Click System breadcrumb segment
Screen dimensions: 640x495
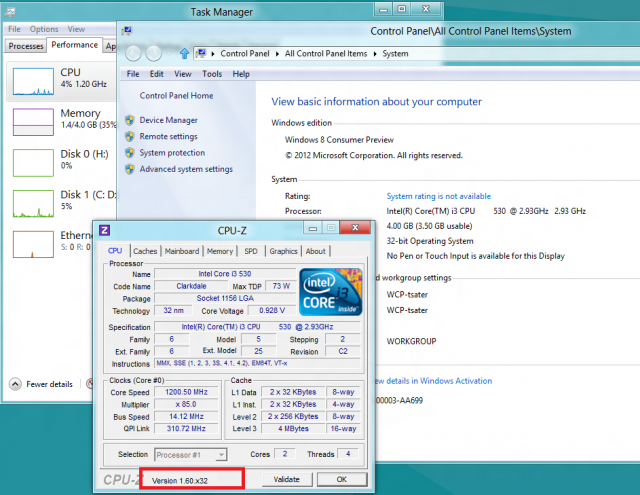pyautogui.click(x=395, y=53)
